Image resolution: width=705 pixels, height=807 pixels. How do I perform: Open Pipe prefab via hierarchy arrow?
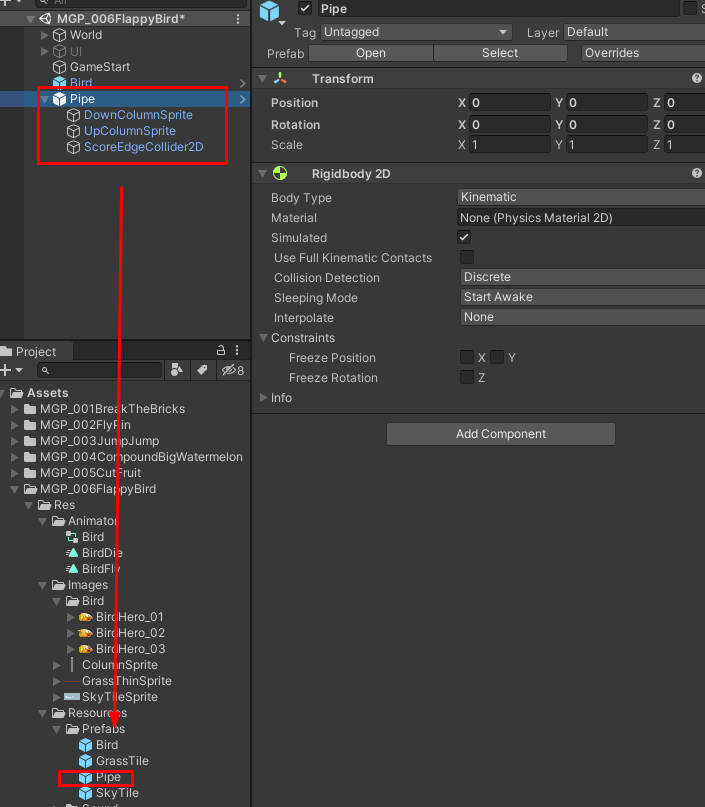(242, 99)
